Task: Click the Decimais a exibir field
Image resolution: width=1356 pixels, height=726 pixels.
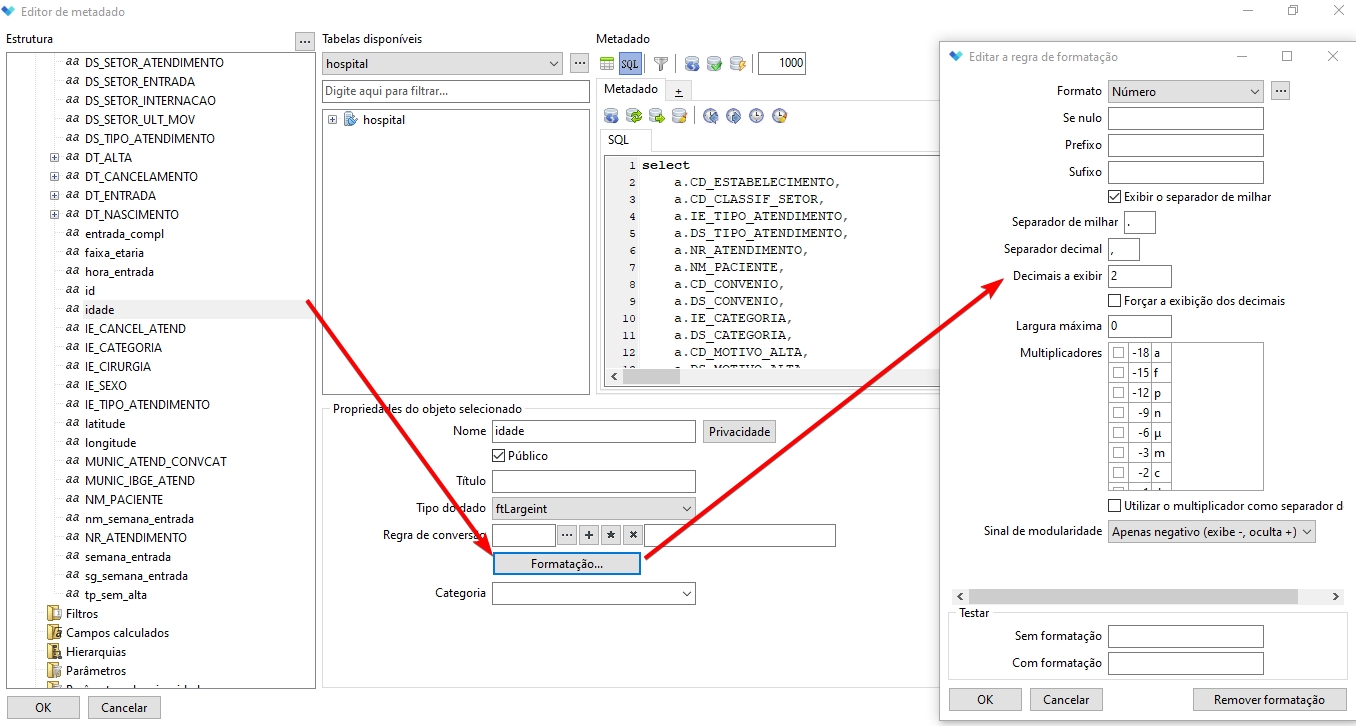Action: click(1139, 276)
